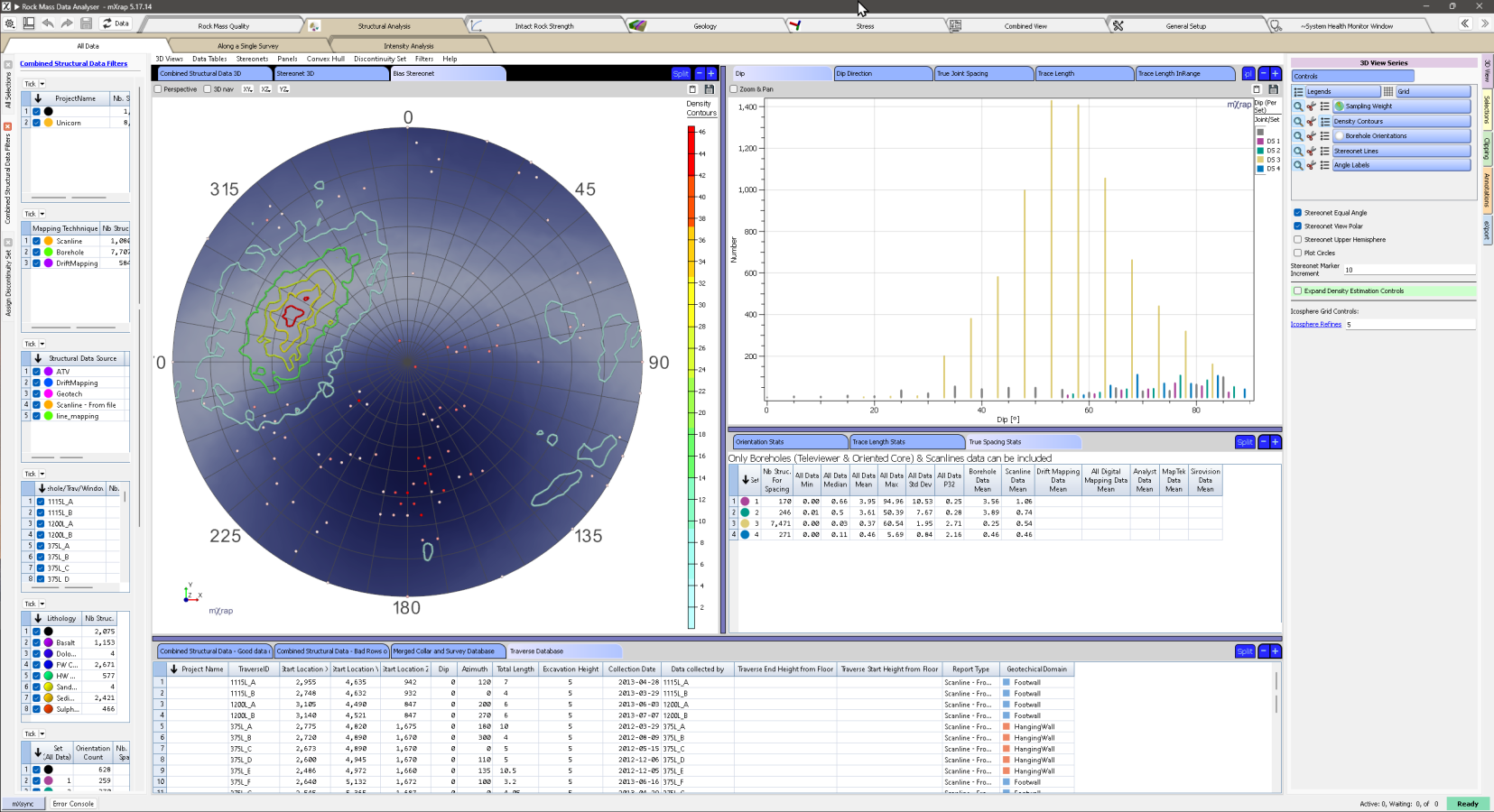Click the Icosphere Refines value field

(1410, 324)
